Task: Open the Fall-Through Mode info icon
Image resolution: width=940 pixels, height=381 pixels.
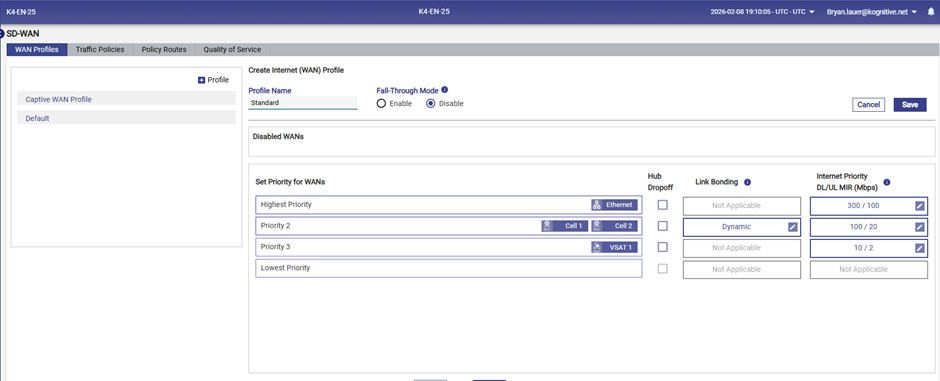Action: coord(445,90)
